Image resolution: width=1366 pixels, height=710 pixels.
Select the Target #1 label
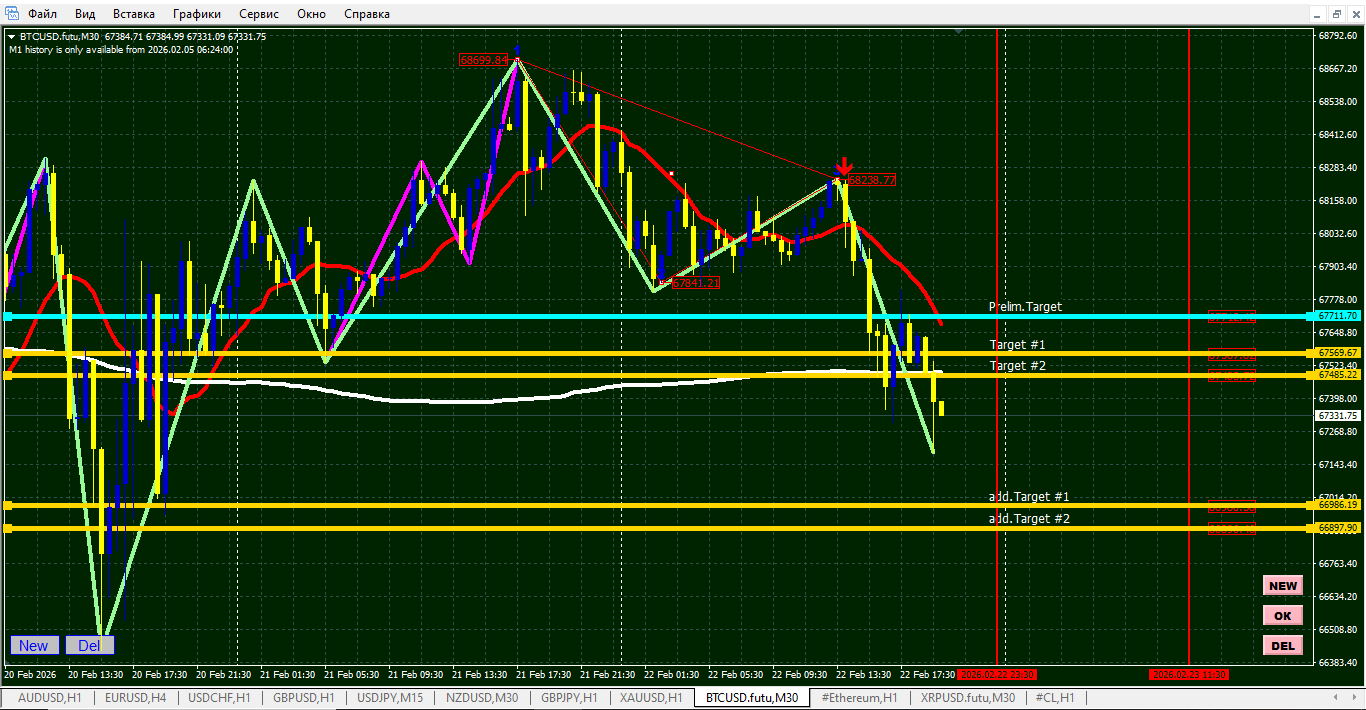click(x=1018, y=344)
